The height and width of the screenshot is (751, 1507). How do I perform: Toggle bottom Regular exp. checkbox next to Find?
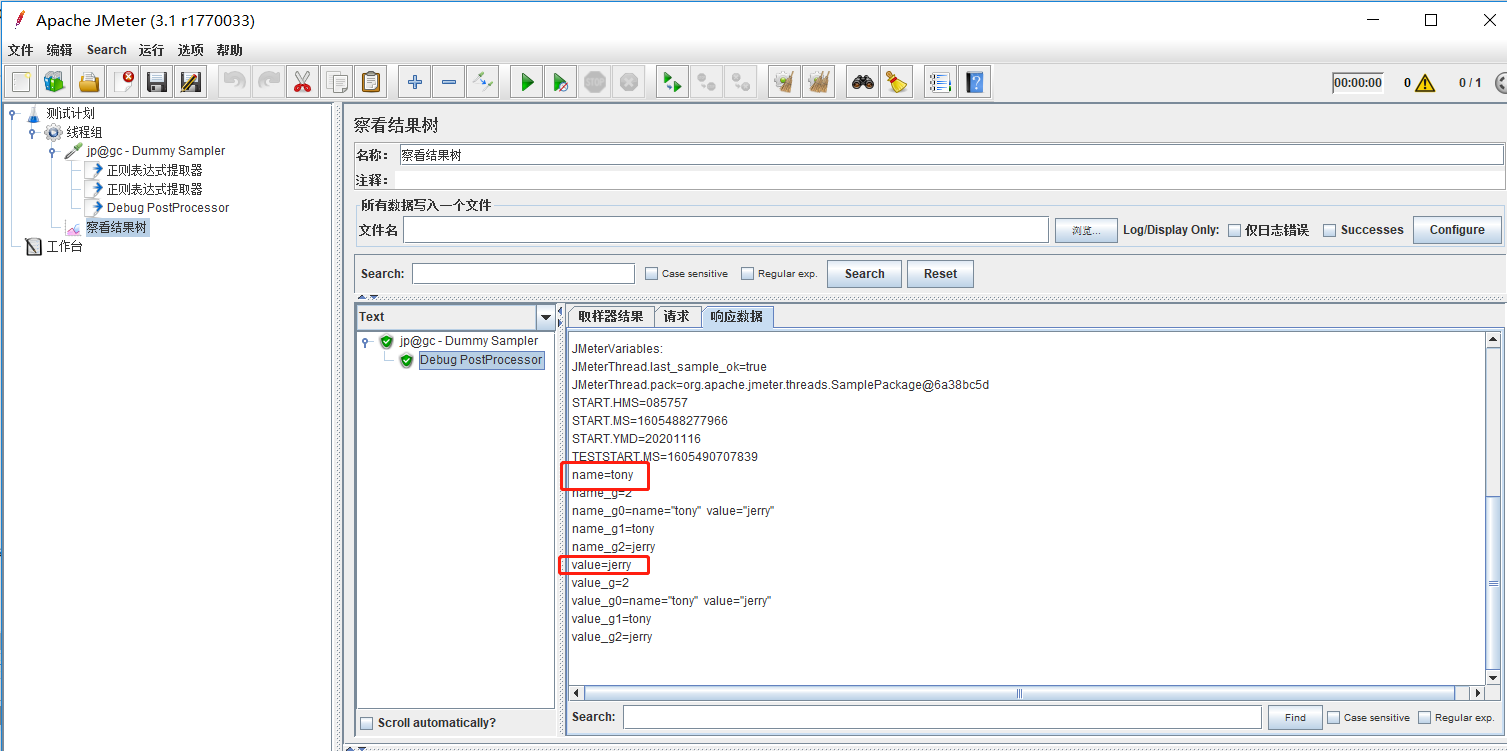coord(1424,718)
